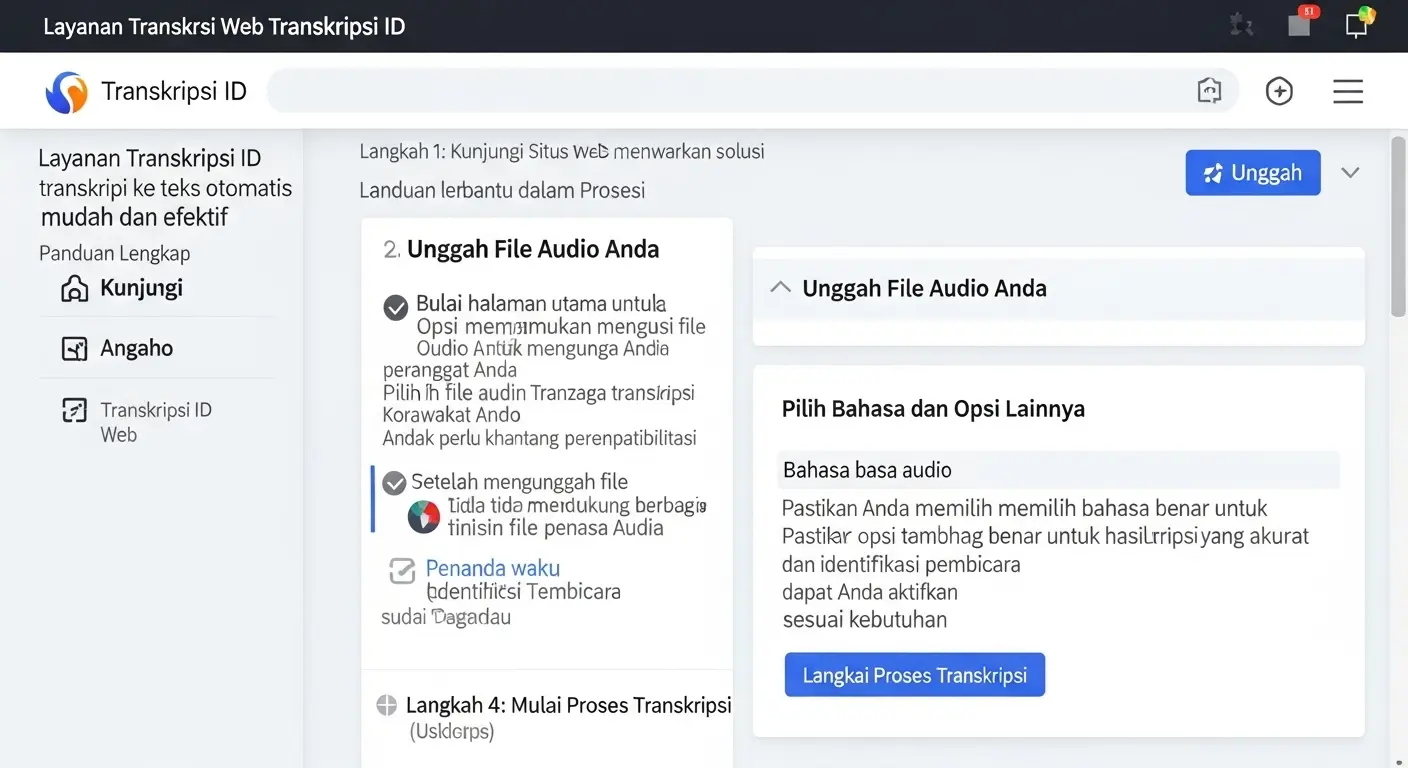Viewport: 1408px width, 768px height.
Task: Click the chat bubble icon in title bar
Action: pyautogui.click(x=1358, y=23)
